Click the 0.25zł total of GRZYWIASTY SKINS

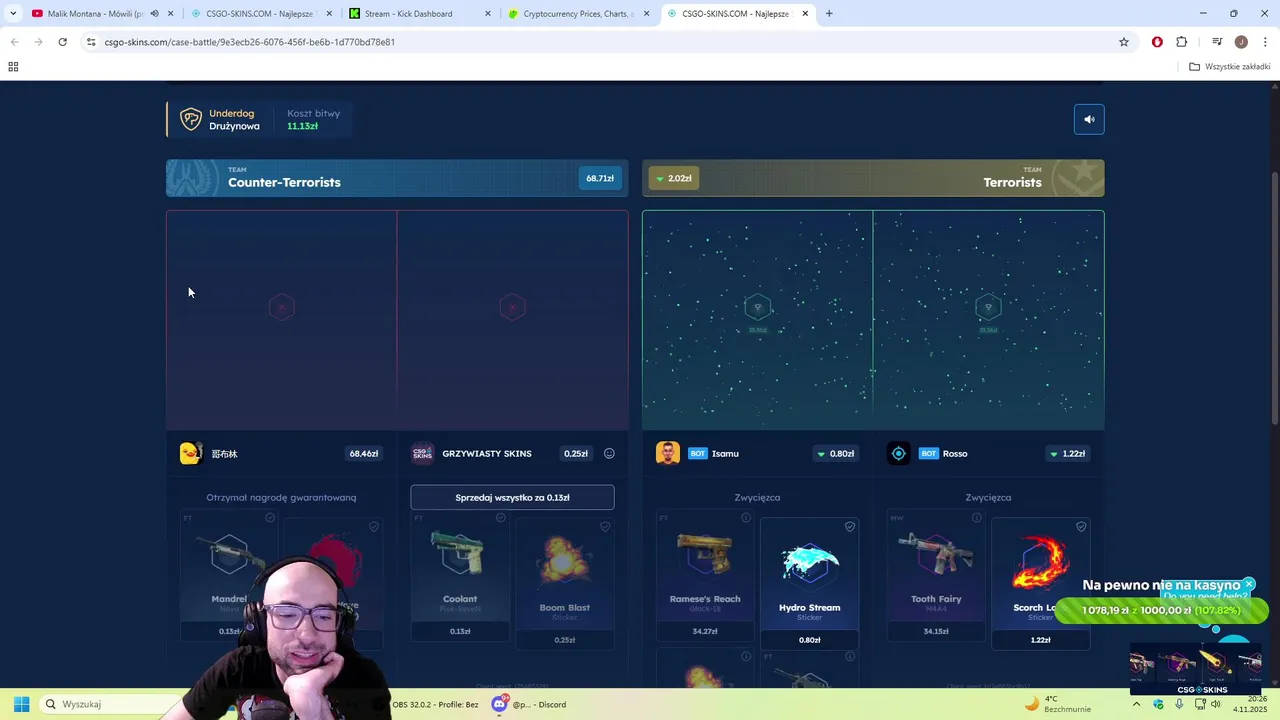tap(576, 453)
